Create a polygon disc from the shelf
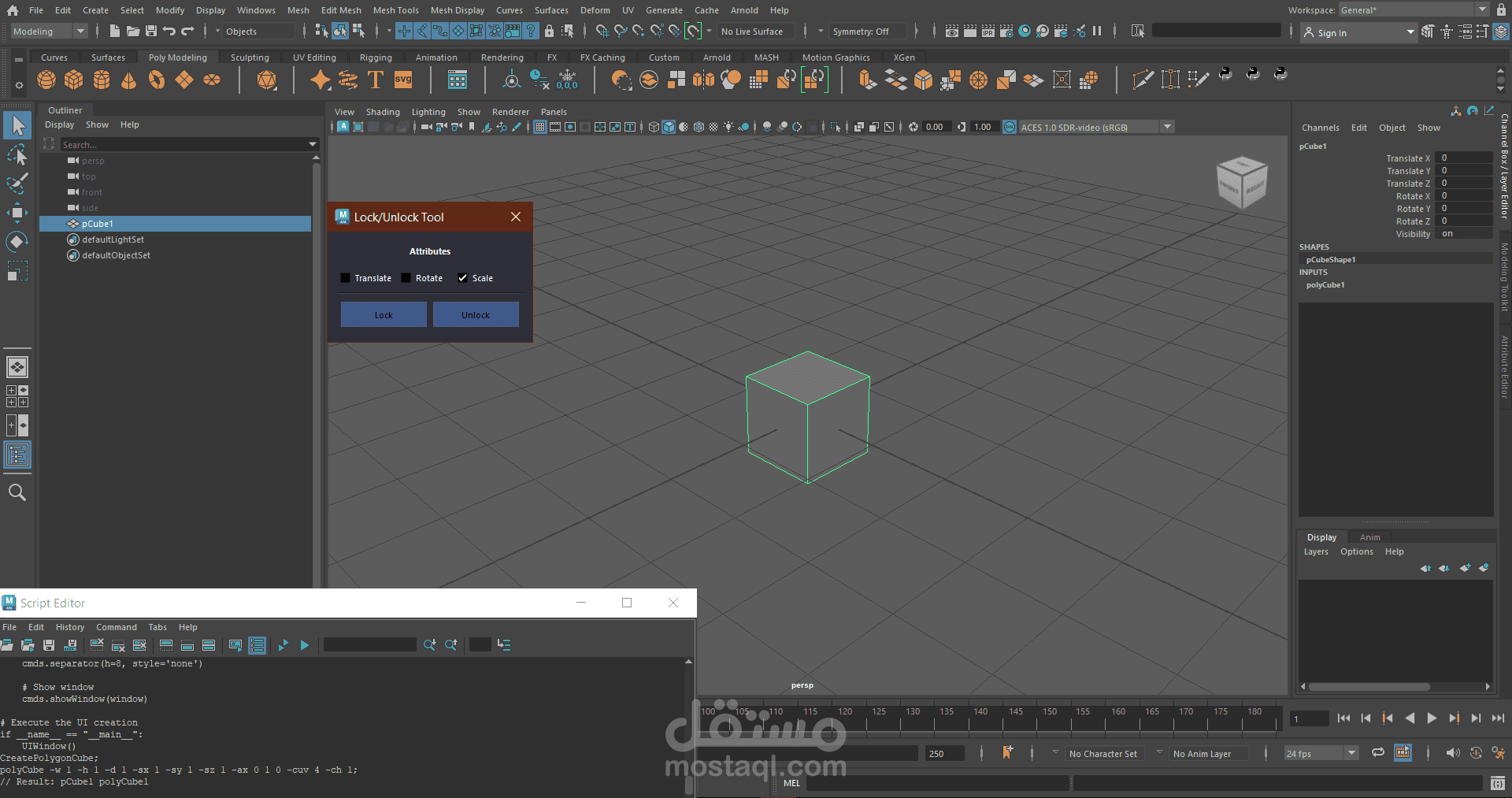The image size is (1512, 798). (212, 80)
